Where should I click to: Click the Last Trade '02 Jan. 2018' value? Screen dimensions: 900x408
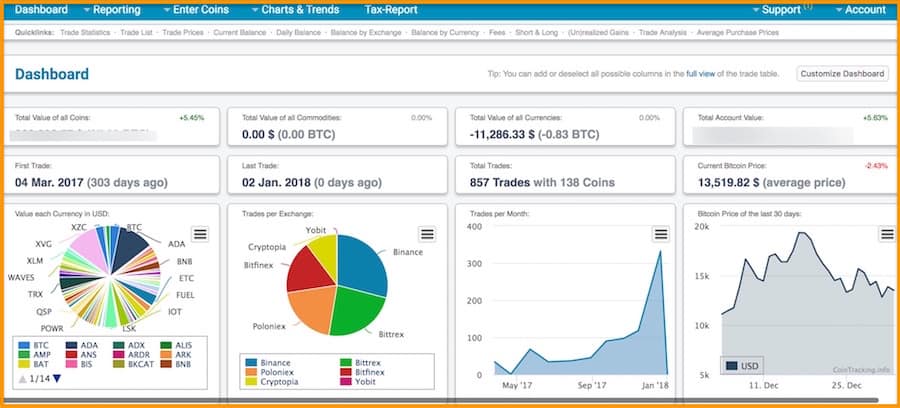276,182
